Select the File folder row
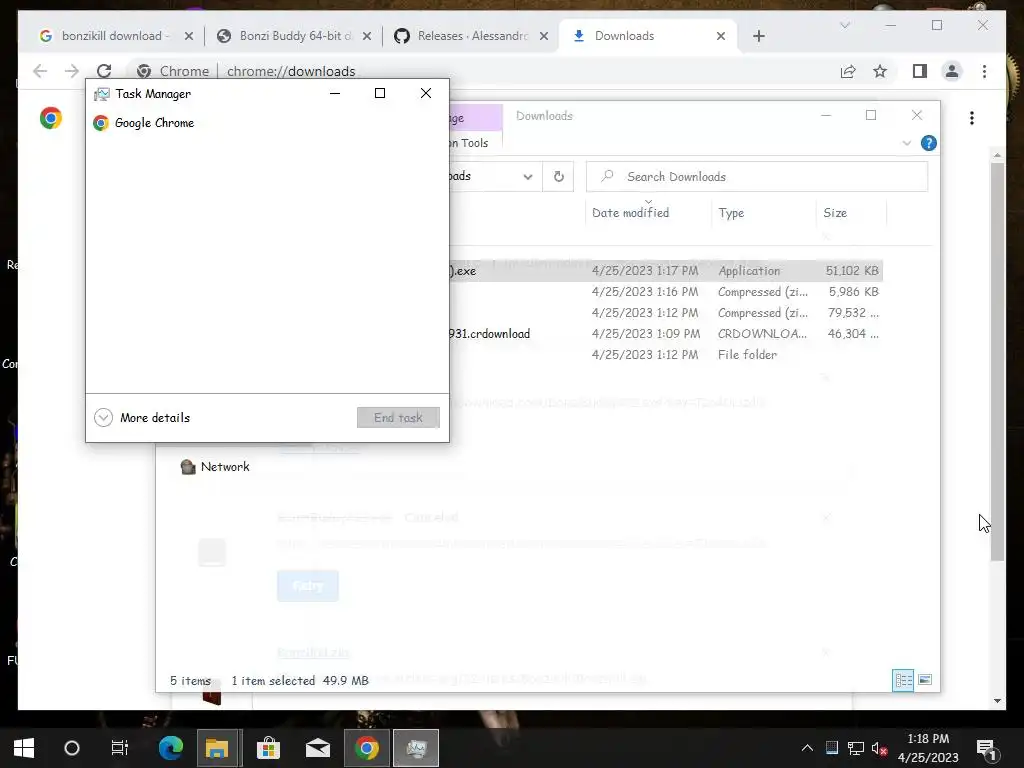The width and height of the screenshot is (1024, 768). (x=665, y=355)
